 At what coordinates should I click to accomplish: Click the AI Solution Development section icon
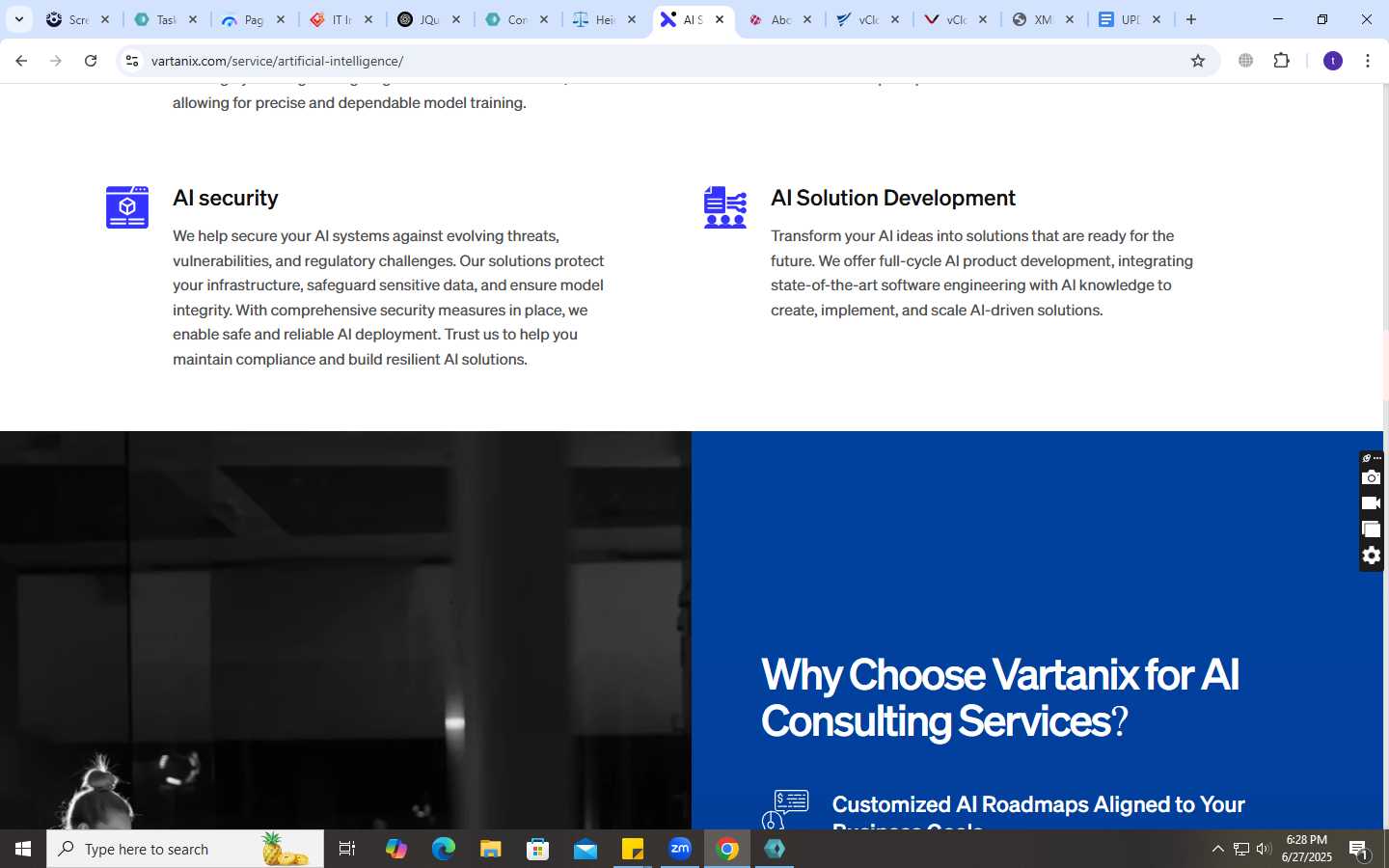(725, 207)
